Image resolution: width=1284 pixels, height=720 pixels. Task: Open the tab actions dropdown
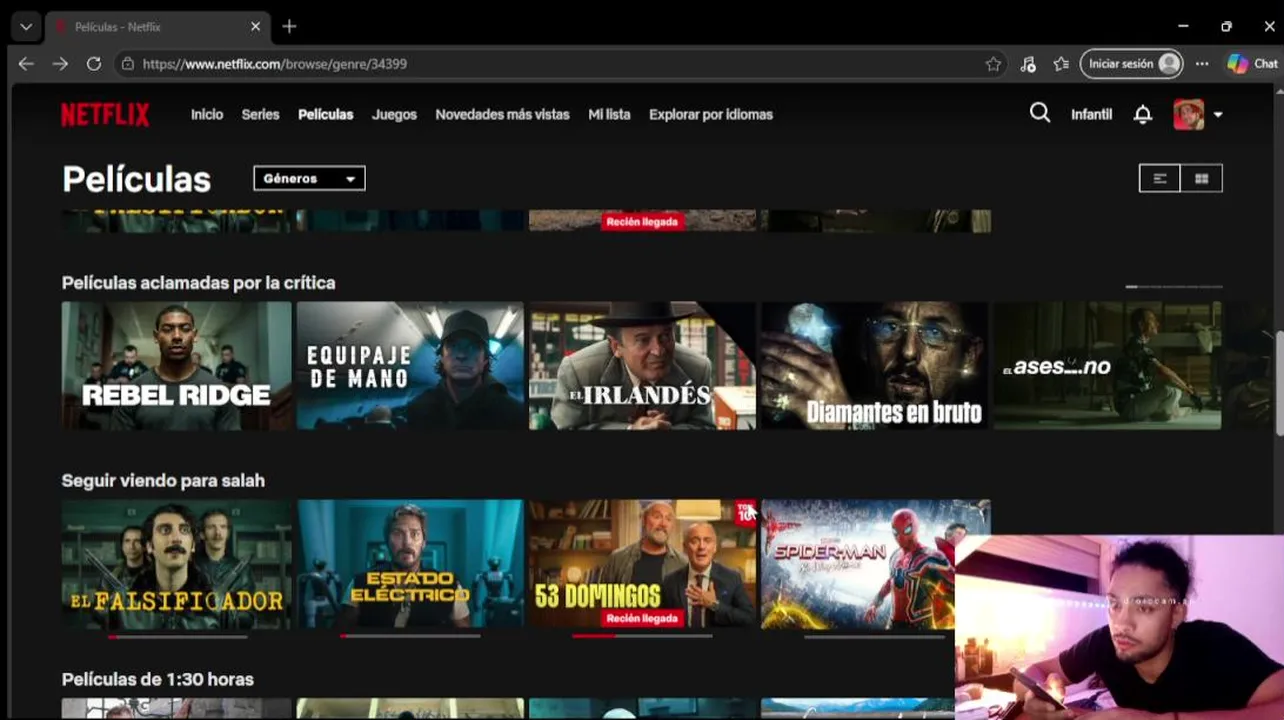pos(26,27)
